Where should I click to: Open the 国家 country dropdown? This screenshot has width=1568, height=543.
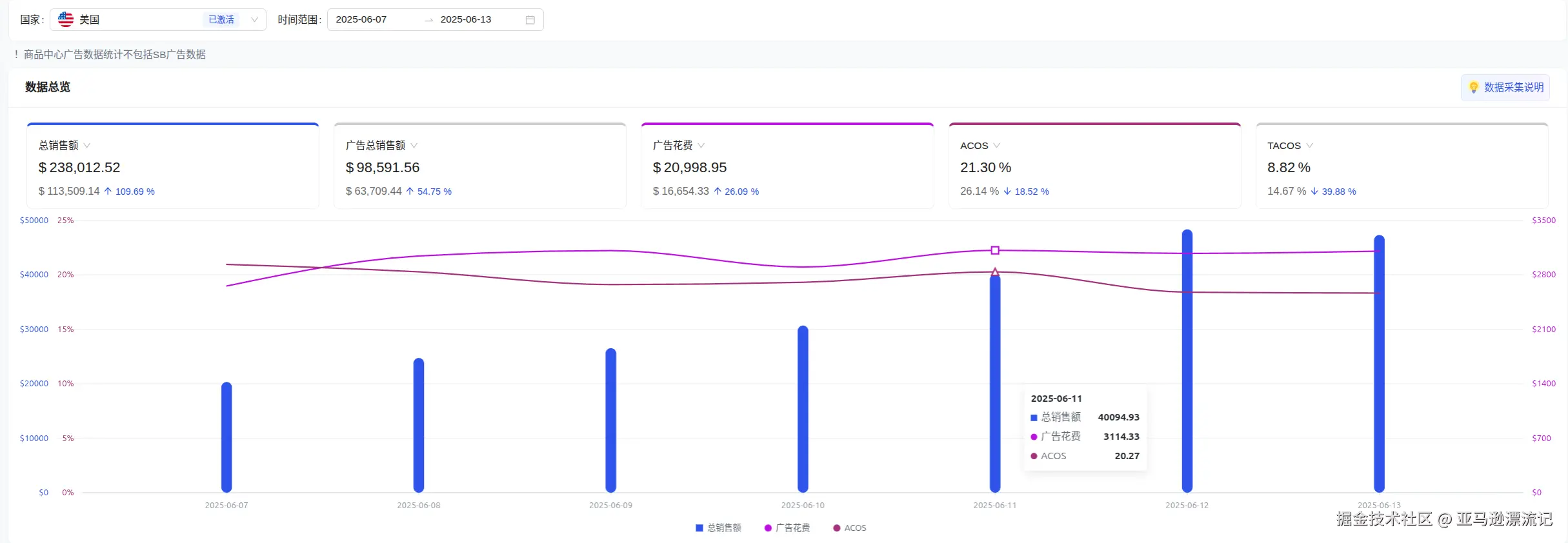(x=254, y=20)
